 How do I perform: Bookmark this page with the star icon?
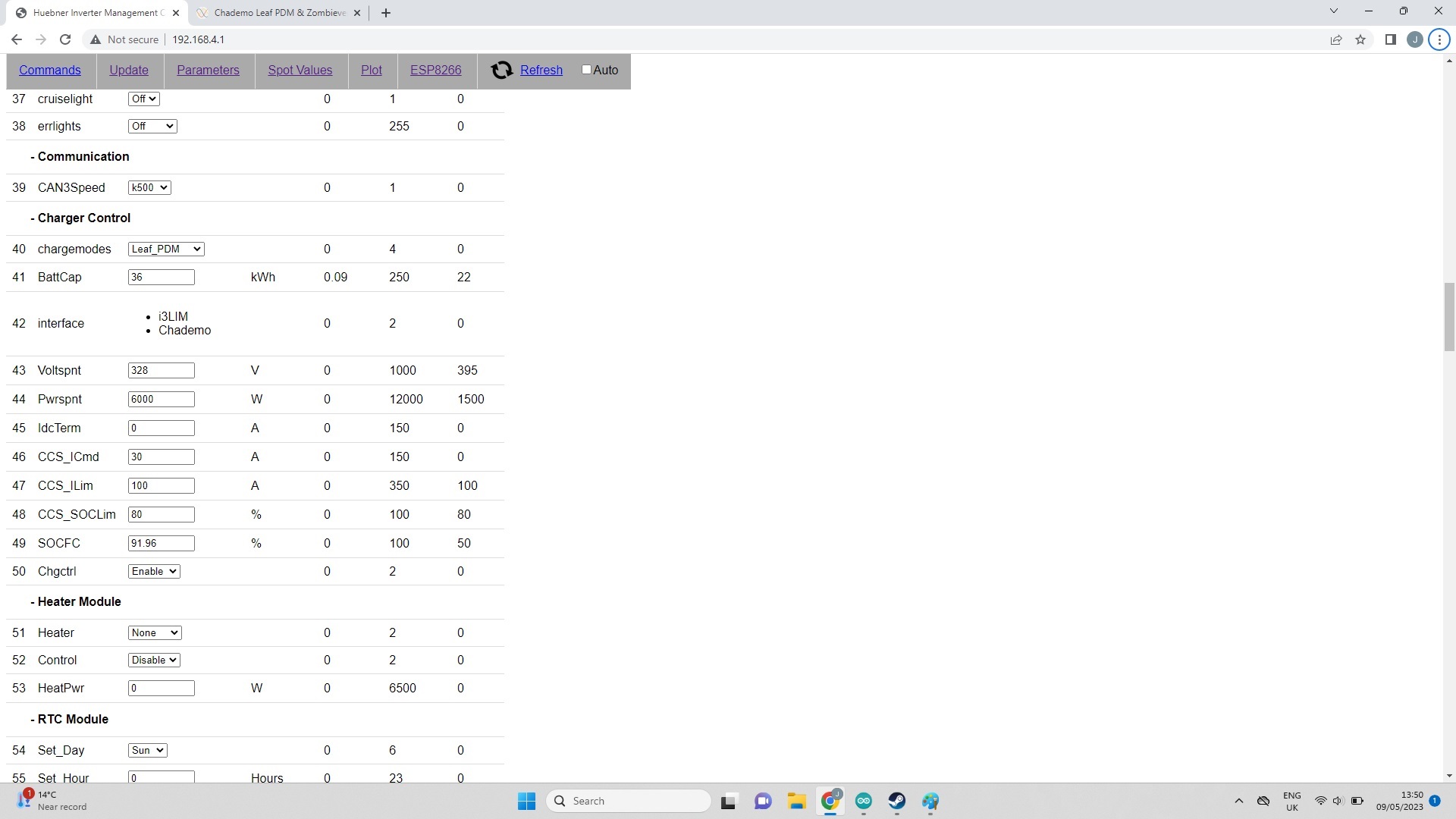pos(1360,39)
